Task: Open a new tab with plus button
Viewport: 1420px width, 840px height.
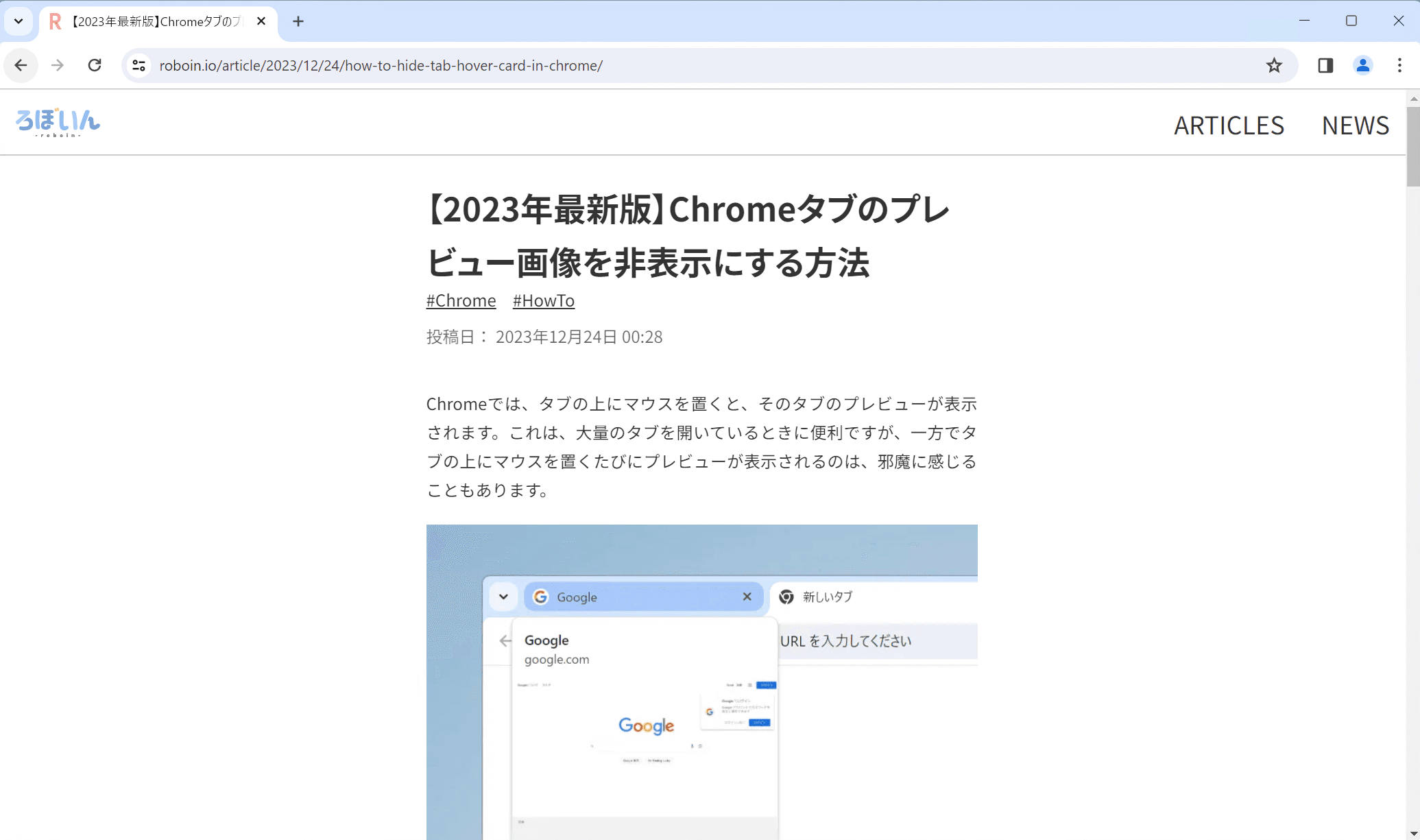Action: point(298,21)
